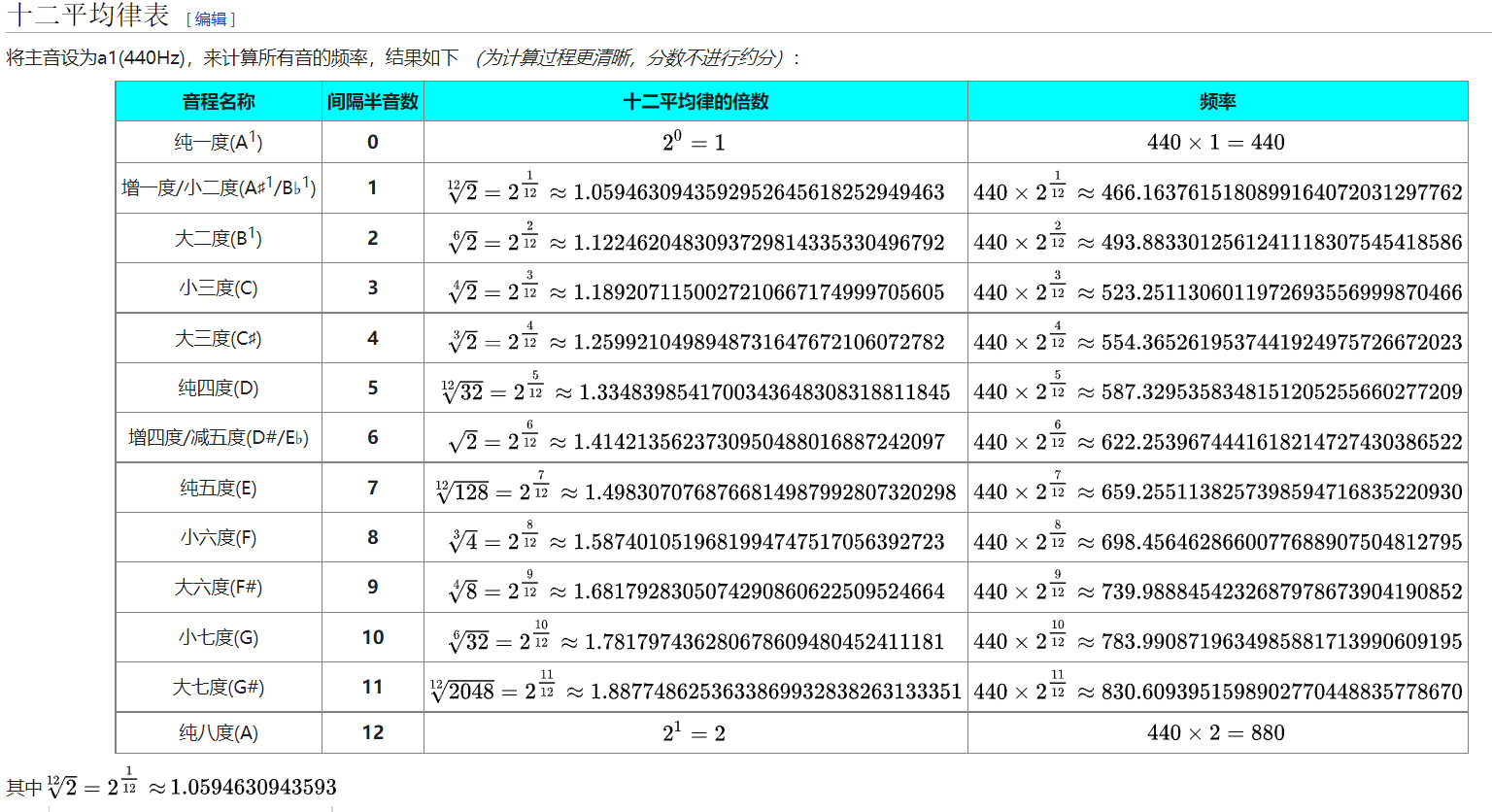The height and width of the screenshot is (812, 1492).
Task: Select the cell 纯五度(E)
Action: coord(219,488)
